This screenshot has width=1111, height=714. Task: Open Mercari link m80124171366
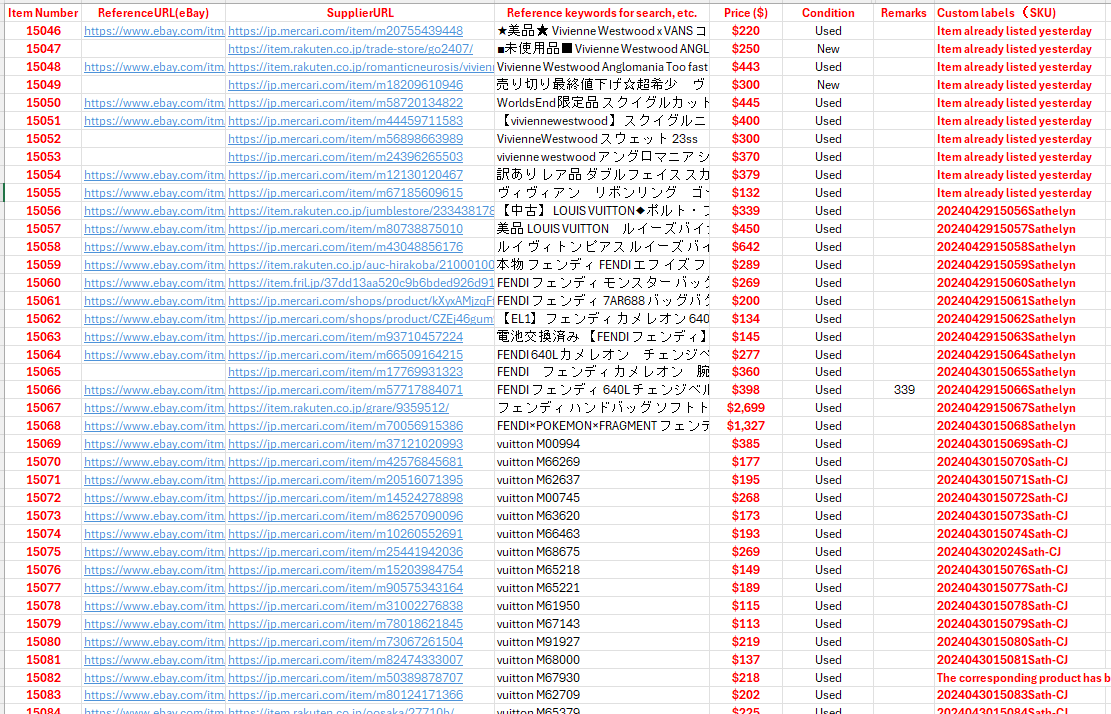[345, 695]
